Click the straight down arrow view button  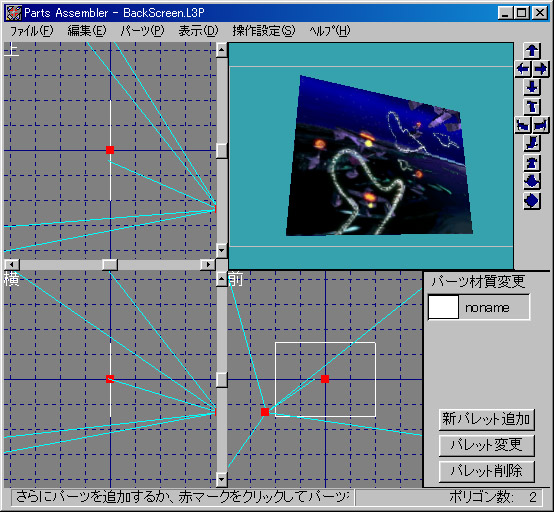click(x=532, y=87)
